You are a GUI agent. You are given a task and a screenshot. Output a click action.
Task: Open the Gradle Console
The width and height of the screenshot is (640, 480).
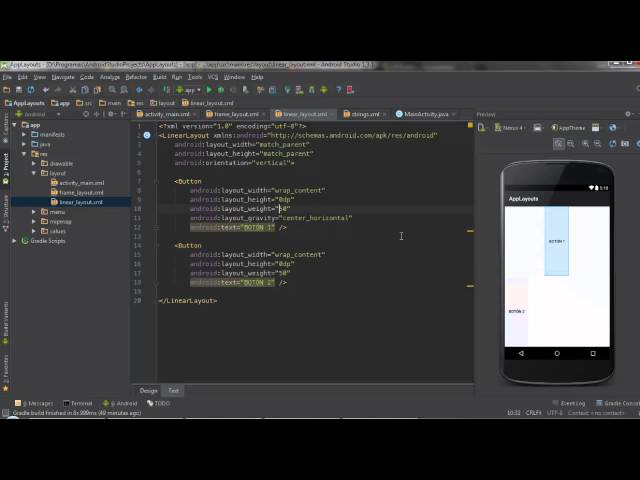click(x=618, y=403)
